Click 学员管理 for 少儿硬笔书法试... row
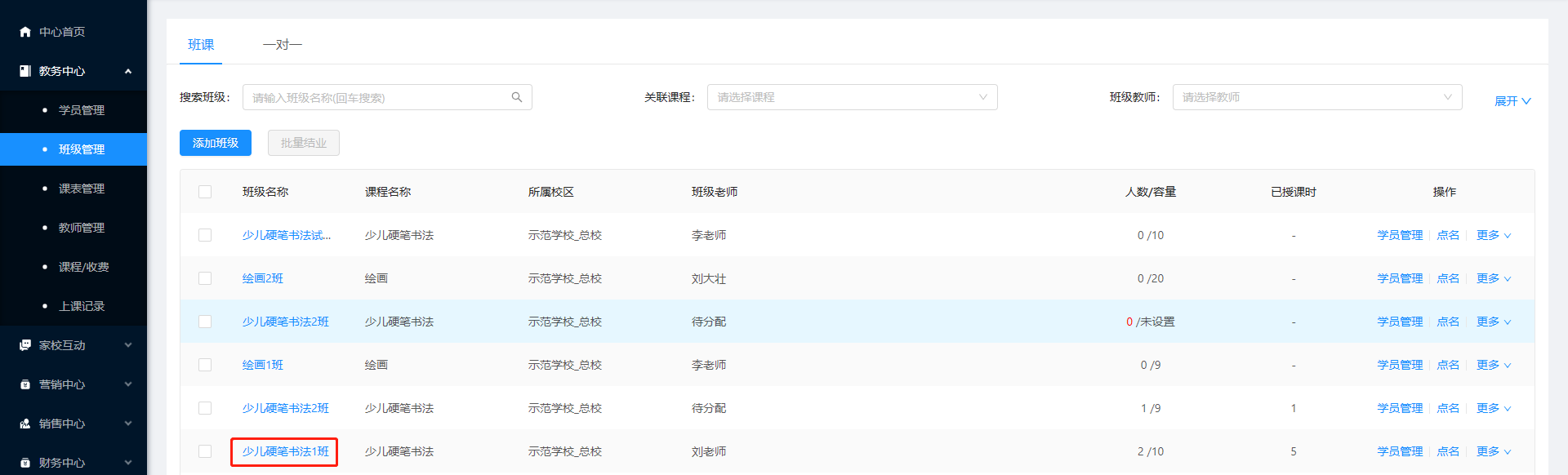The height and width of the screenshot is (475, 1568). [1400, 235]
